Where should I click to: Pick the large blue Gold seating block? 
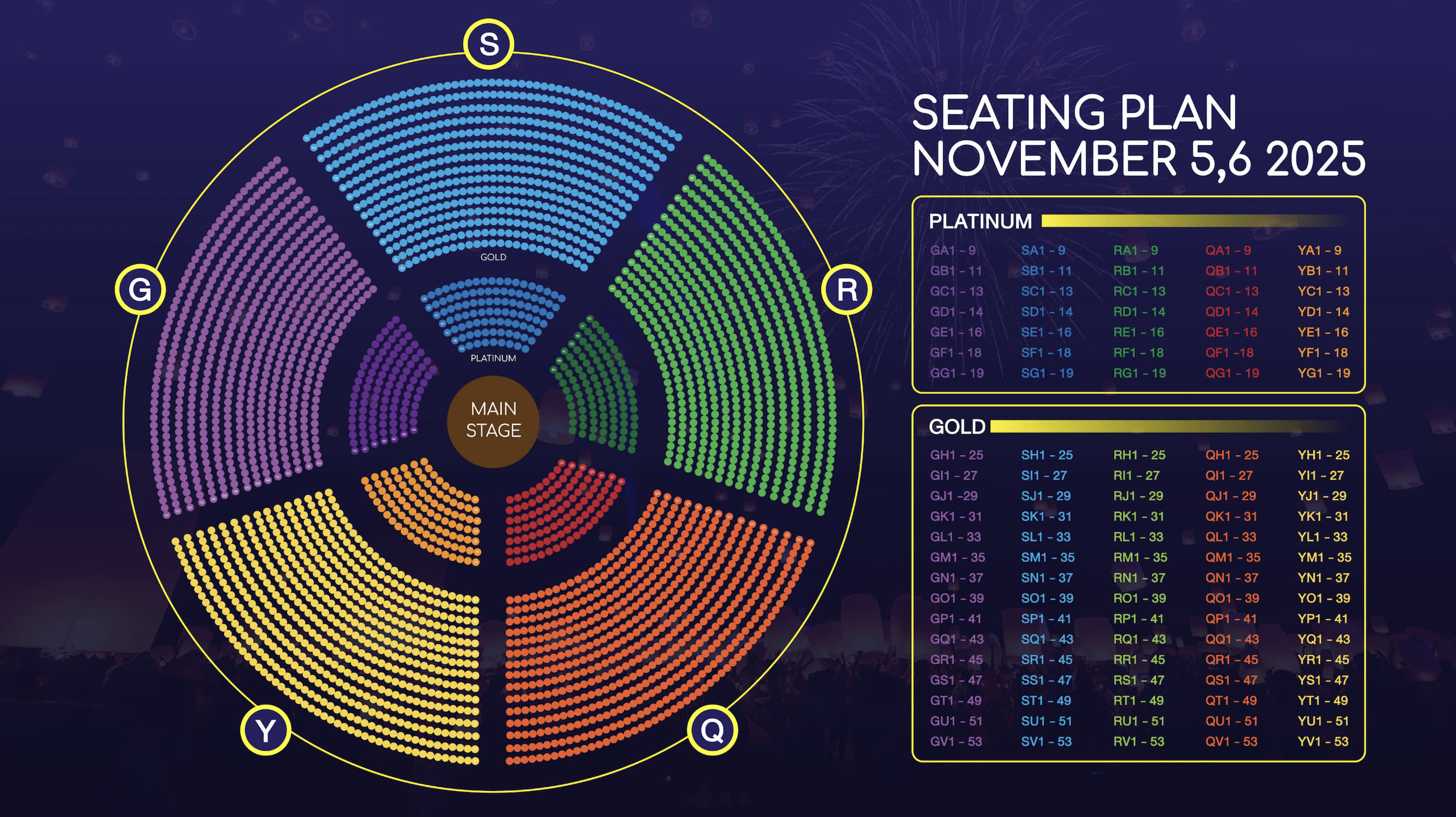pos(493,170)
